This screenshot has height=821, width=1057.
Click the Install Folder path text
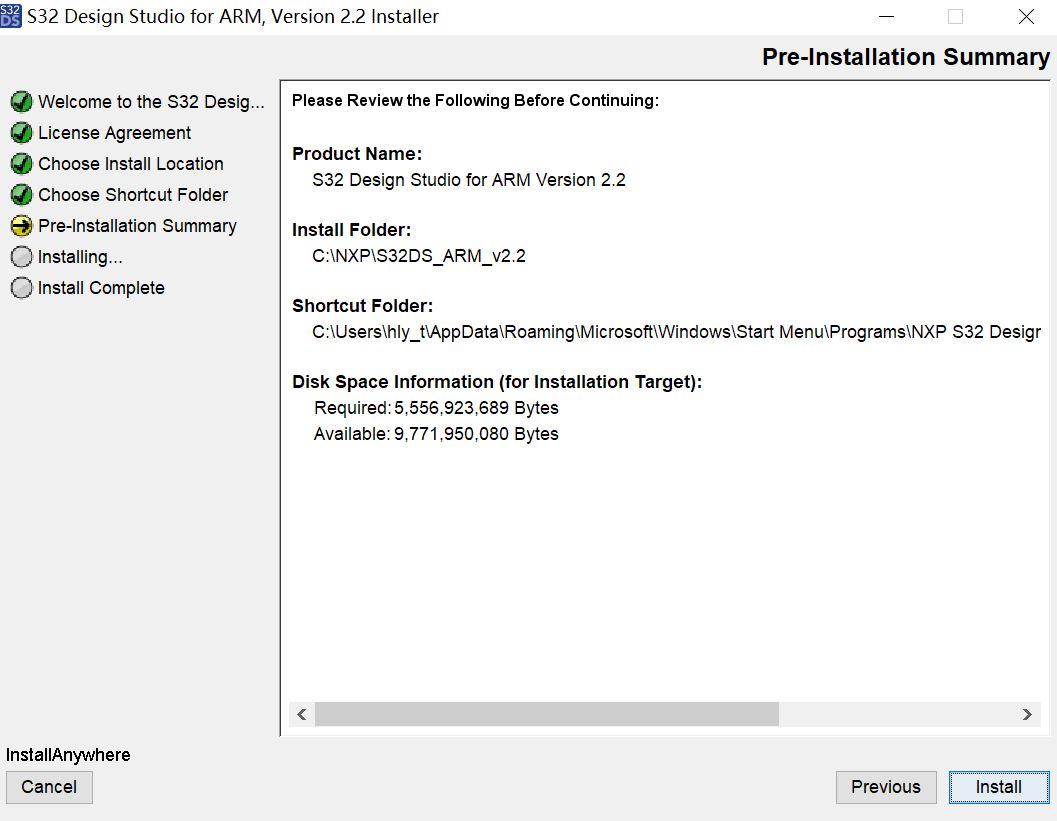point(419,256)
